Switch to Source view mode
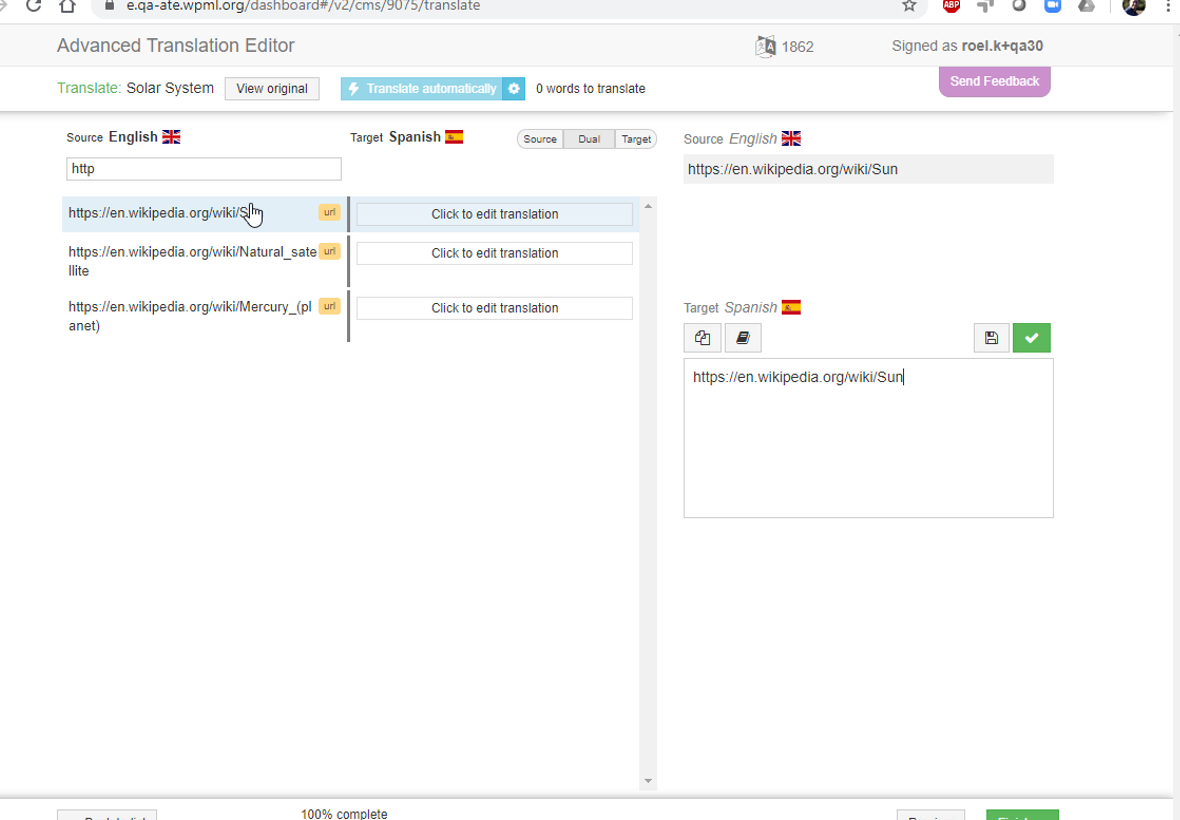The width and height of the screenshot is (1180, 820). [x=540, y=139]
